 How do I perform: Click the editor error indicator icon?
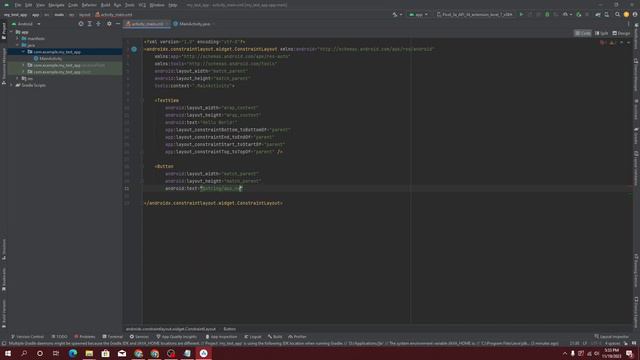[x=602, y=42]
